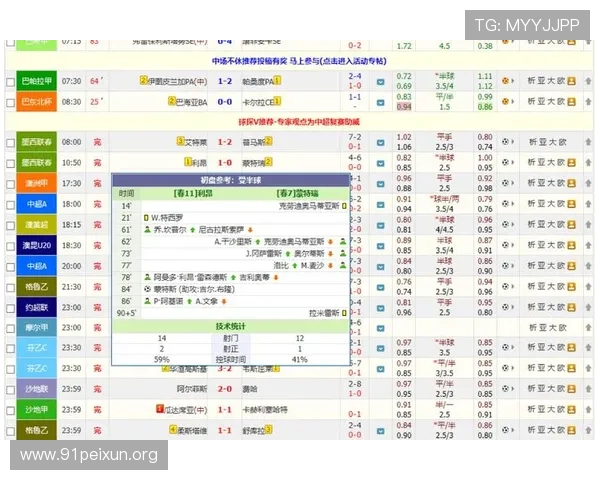Select the checkbox of the 墨西联春 08:00 row
Viewport: 600px width, 480px height.
click(11, 143)
